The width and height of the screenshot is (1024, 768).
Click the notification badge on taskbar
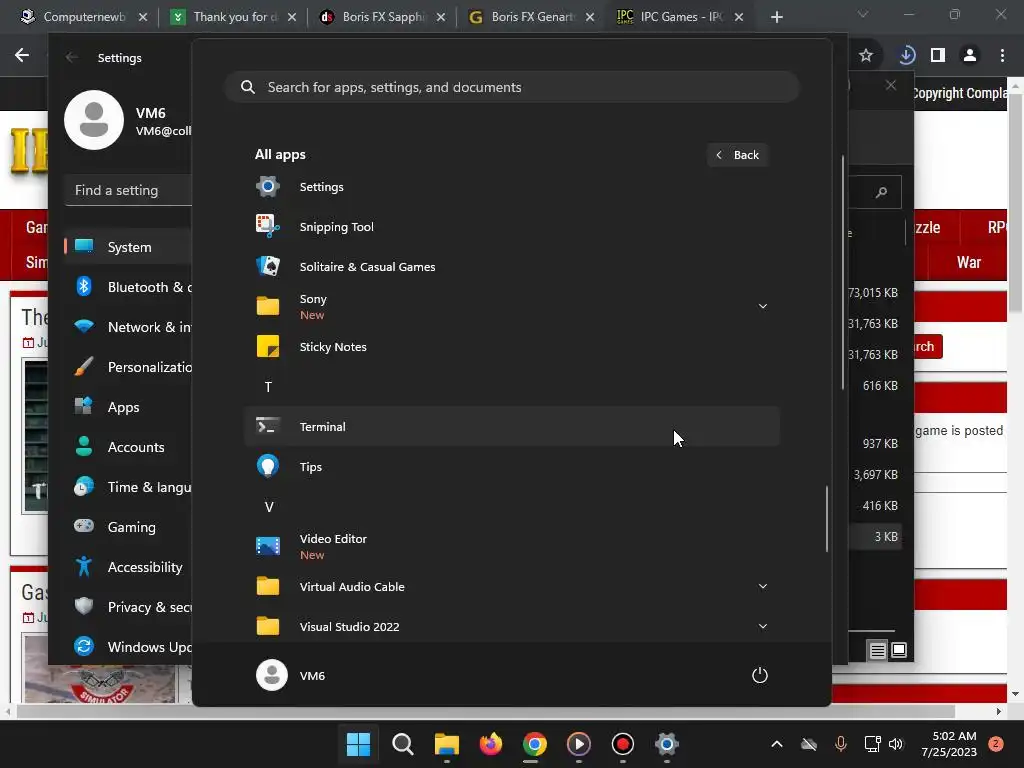pos(996,744)
